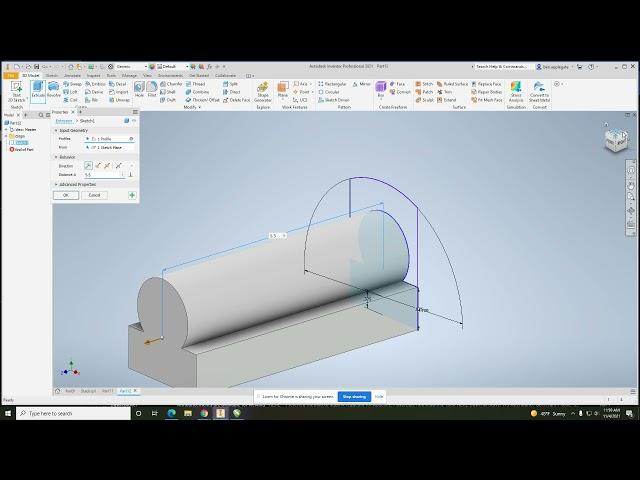Expand the Advanced Properties section
The image size is (640, 480).
coord(56,184)
